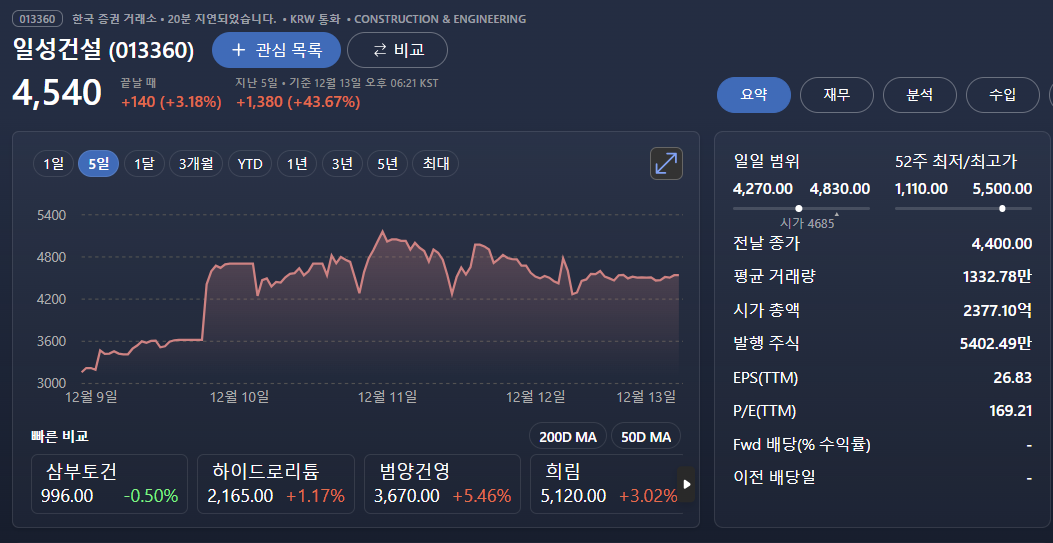
Task: Click the EPS(TTM) value 26.83
Action: coord(1013,378)
